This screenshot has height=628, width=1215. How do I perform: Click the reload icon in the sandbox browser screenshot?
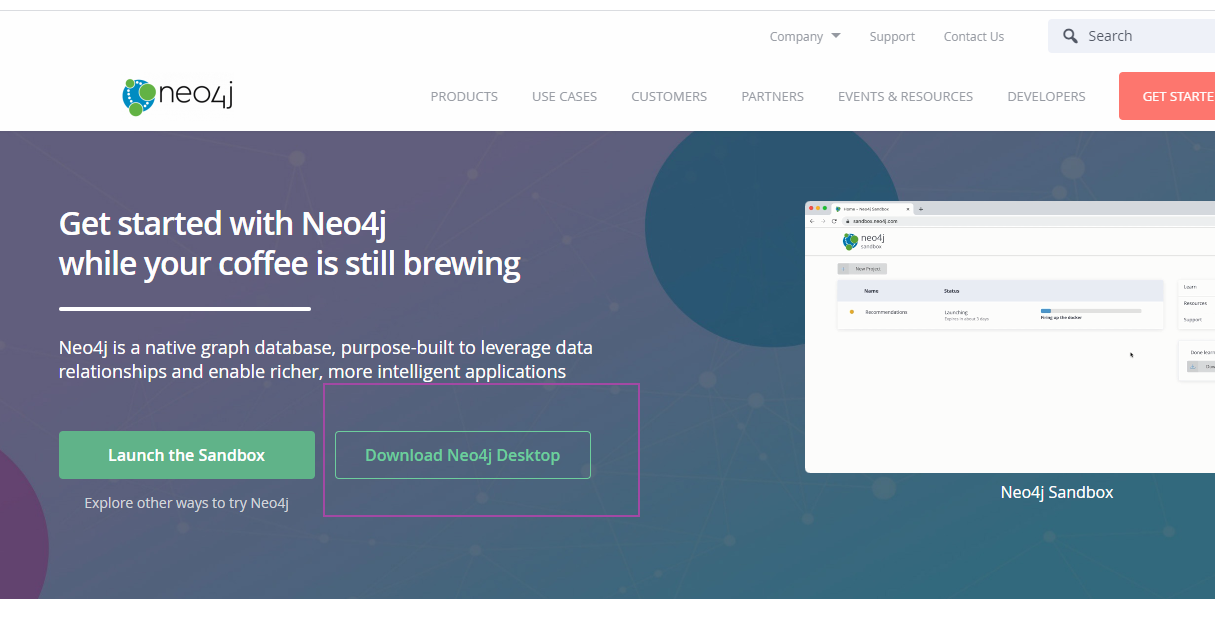[834, 221]
